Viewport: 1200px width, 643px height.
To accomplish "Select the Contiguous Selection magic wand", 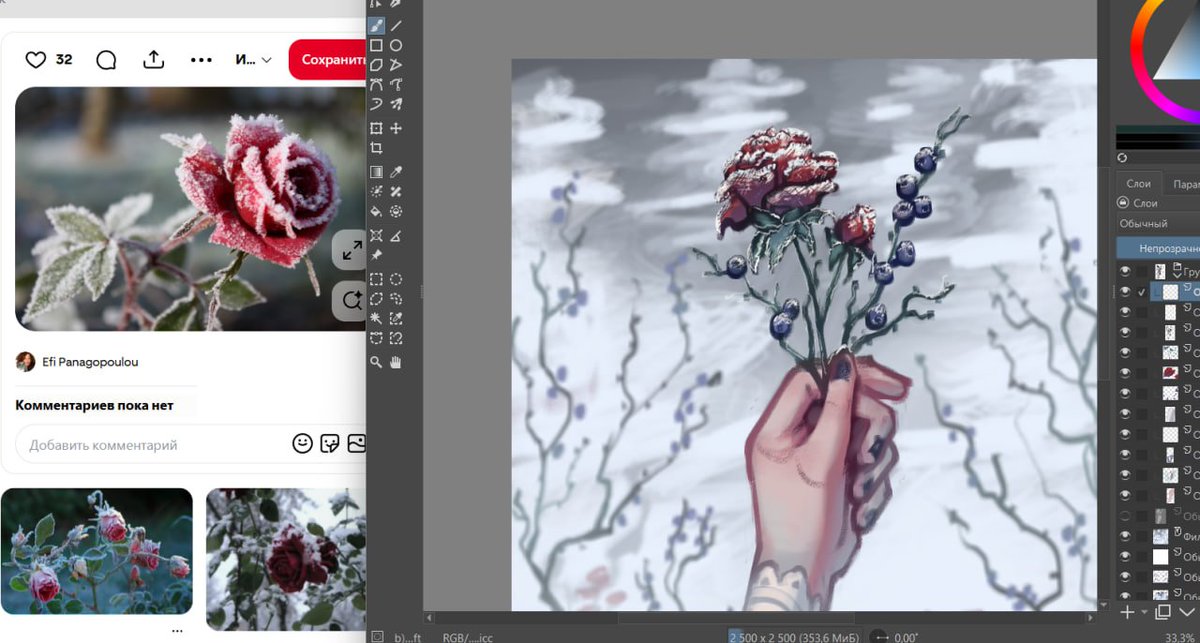I will [x=376, y=318].
